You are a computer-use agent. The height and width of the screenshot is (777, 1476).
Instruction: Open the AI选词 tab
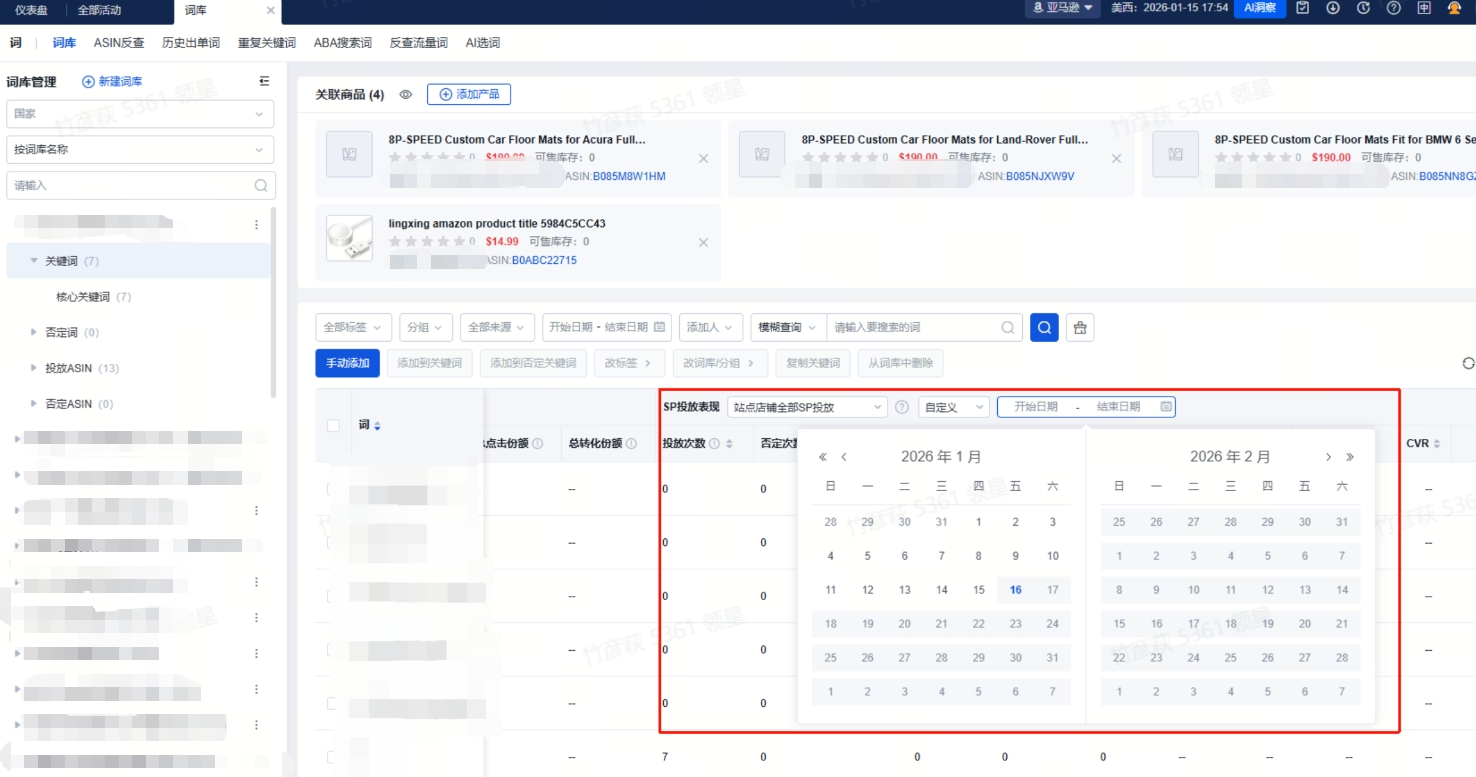pos(483,43)
